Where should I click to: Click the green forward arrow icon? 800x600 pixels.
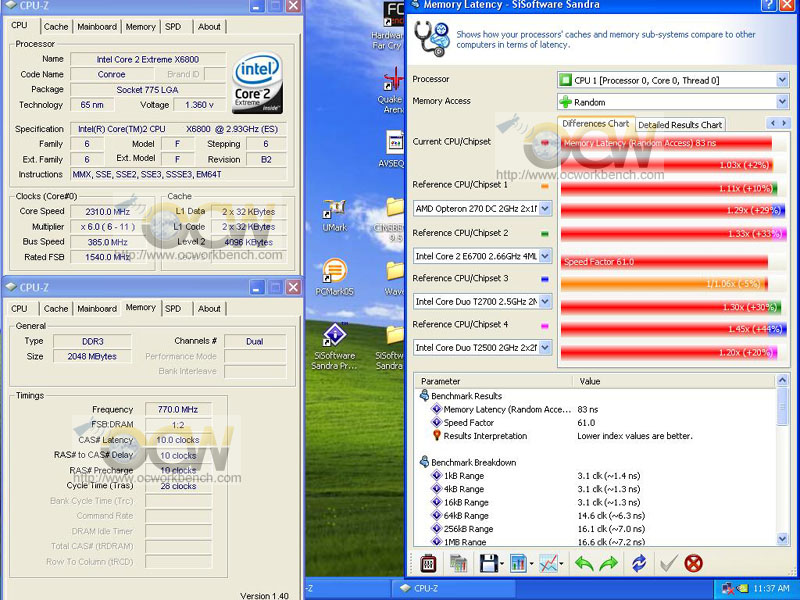(x=608, y=563)
